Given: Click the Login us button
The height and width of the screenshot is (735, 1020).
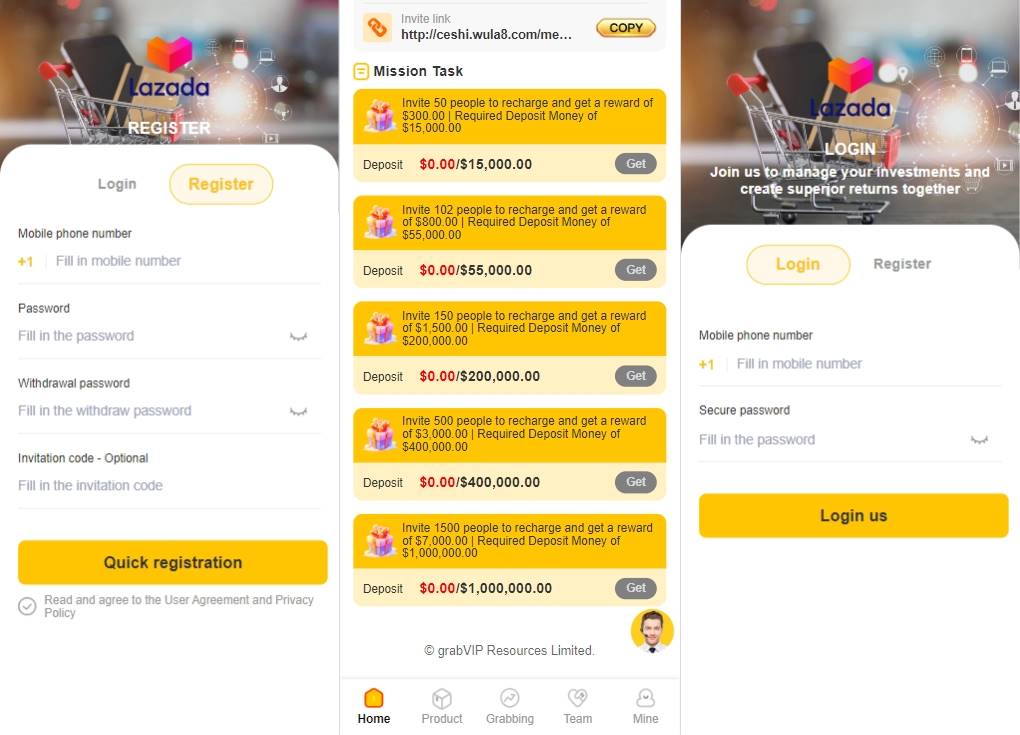Looking at the screenshot, I should (853, 515).
